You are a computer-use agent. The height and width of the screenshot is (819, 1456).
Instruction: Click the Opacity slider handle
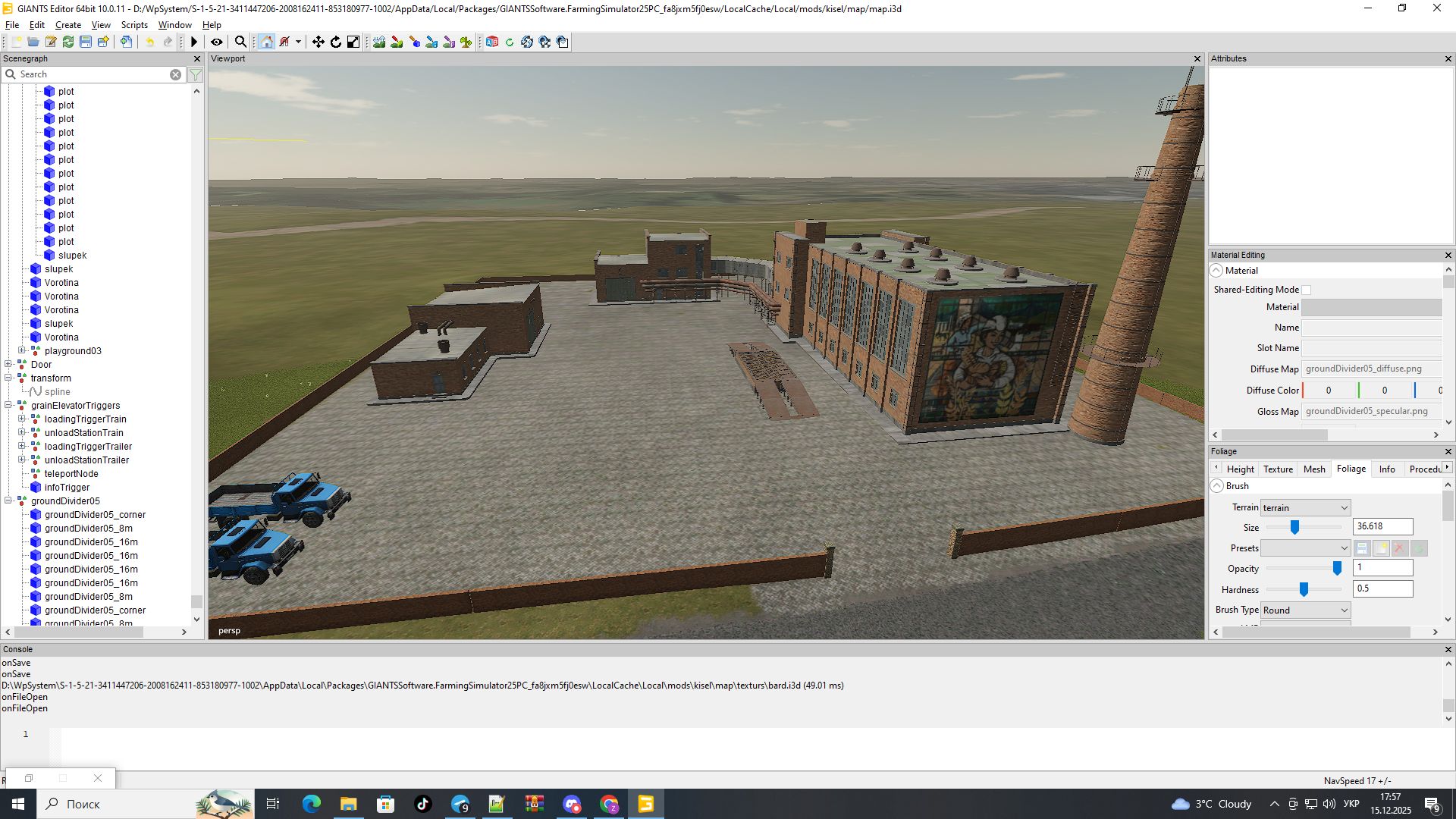pos(1337,568)
